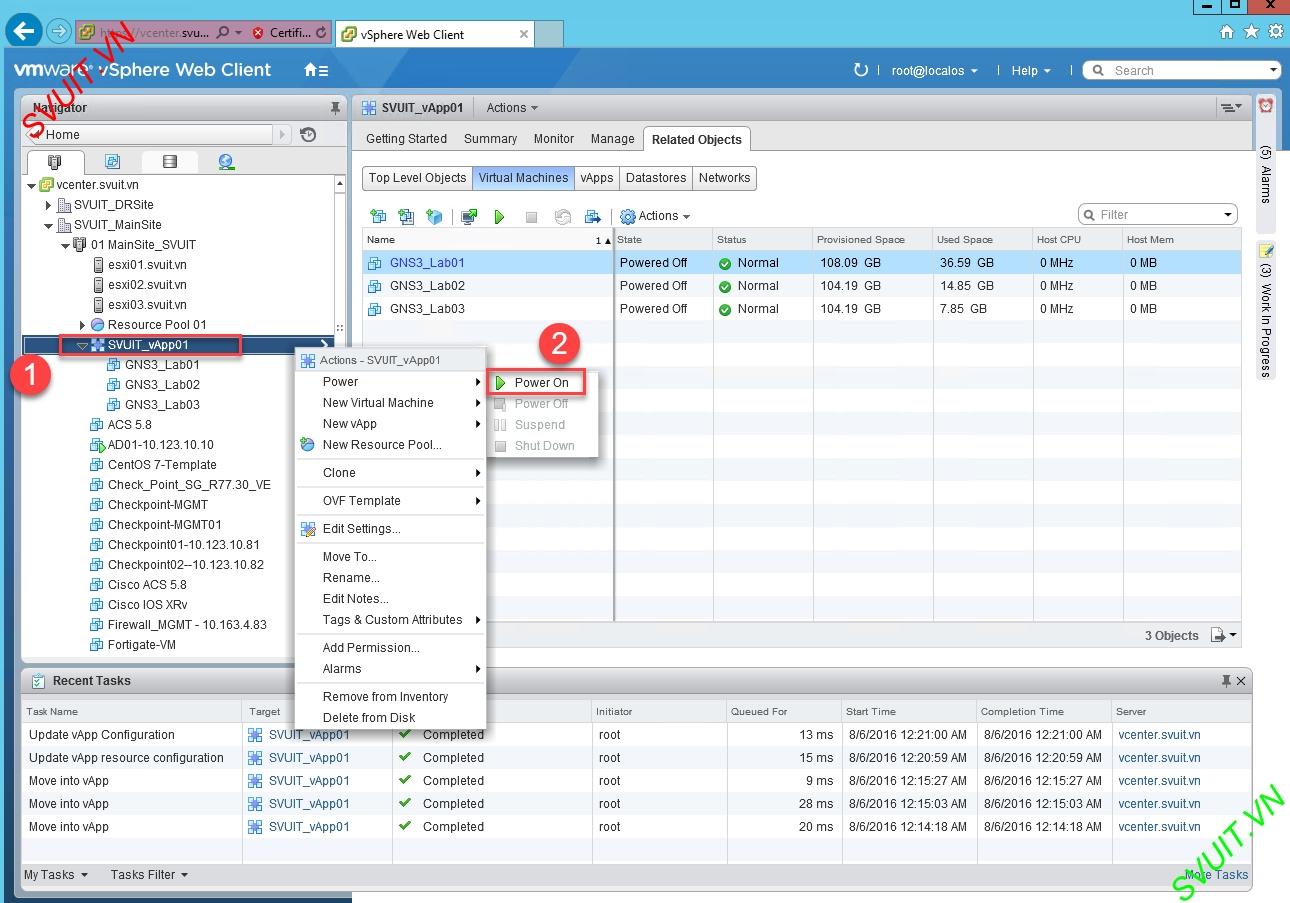Choose Edit Settings... in the context menu
This screenshot has height=903, width=1290.
[390, 529]
